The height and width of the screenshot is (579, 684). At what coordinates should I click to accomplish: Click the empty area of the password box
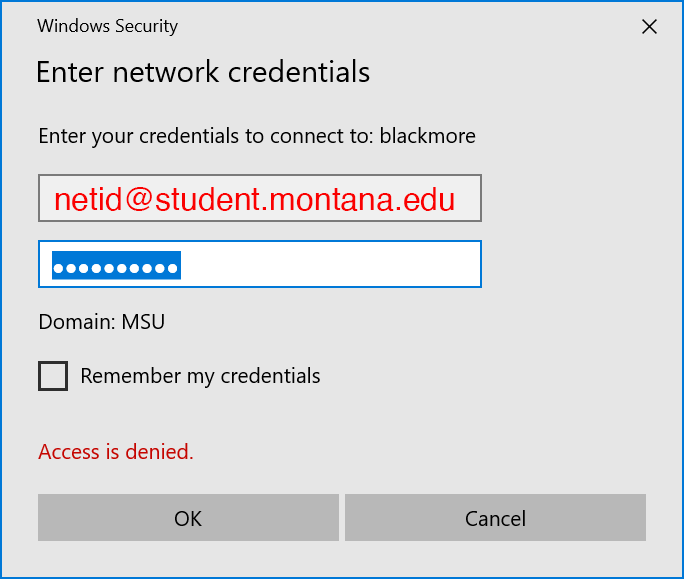[330, 265]
